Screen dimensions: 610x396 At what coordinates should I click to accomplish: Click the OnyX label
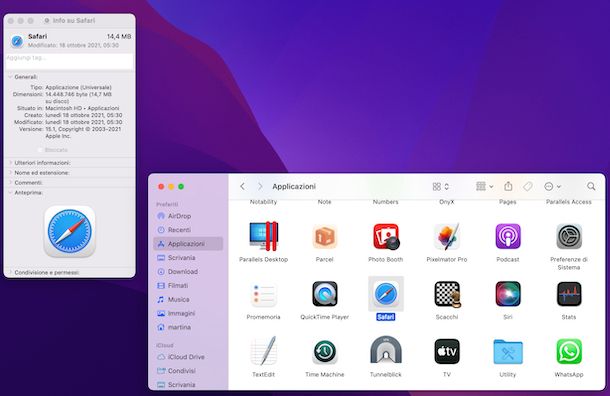pos(447,202)
